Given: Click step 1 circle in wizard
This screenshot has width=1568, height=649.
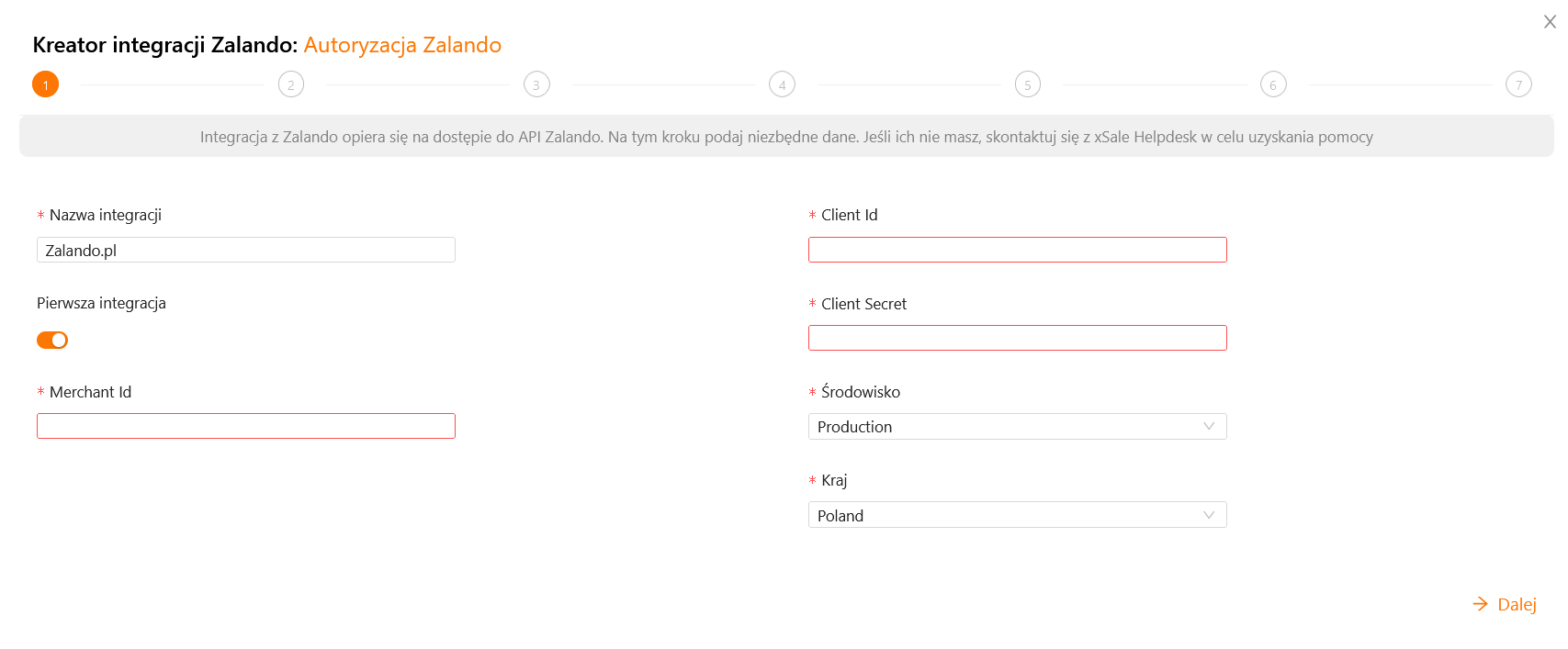Looking at the screenshot, I should pyautogui.click(x=46, y=84).
